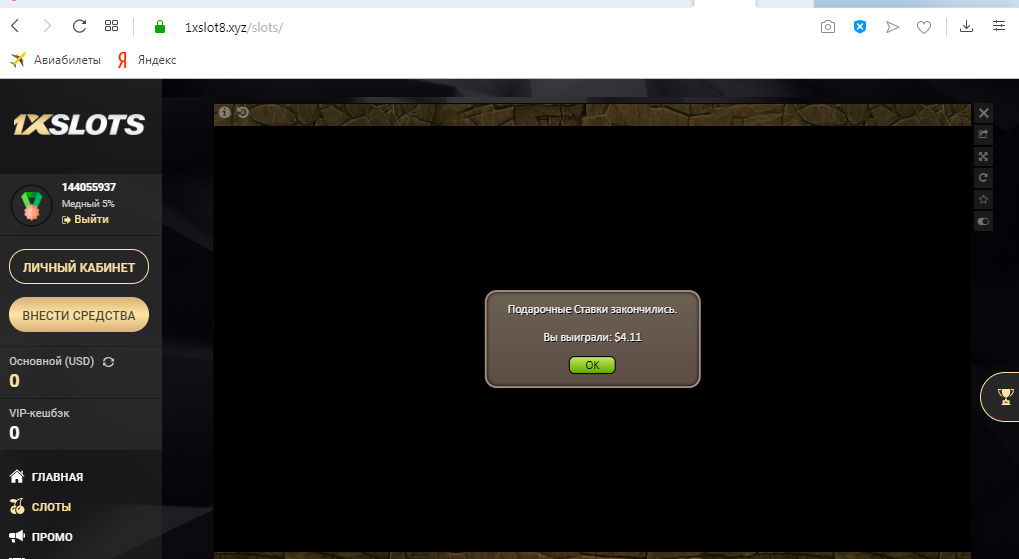Open the Яндекс bookmark
This screenshot has height=559, width=1019.
[147, 60]
